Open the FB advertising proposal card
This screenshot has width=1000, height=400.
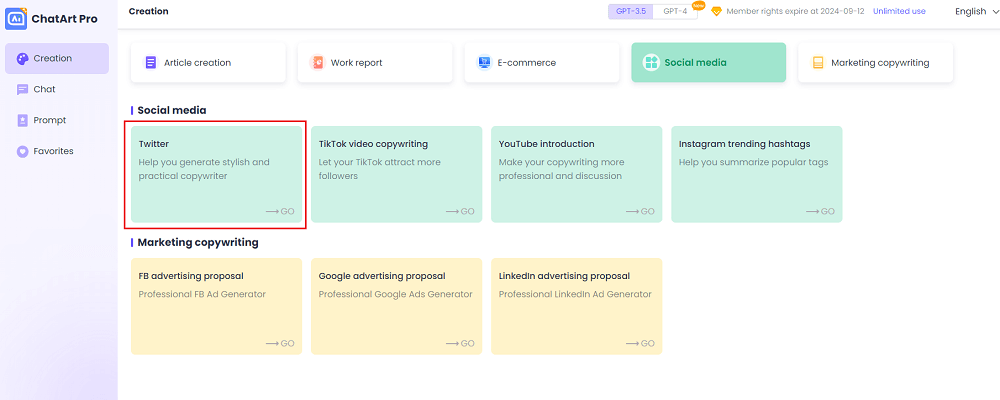pos(216,306)
